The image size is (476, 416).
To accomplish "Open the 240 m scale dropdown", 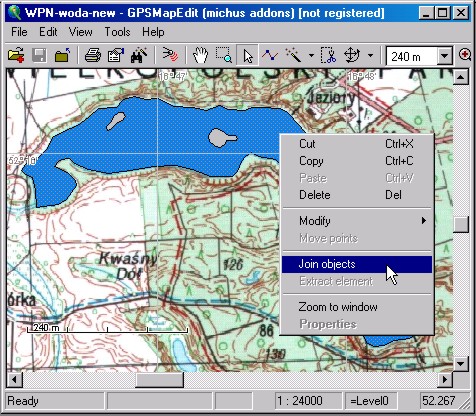I will [x=444, y=56].
